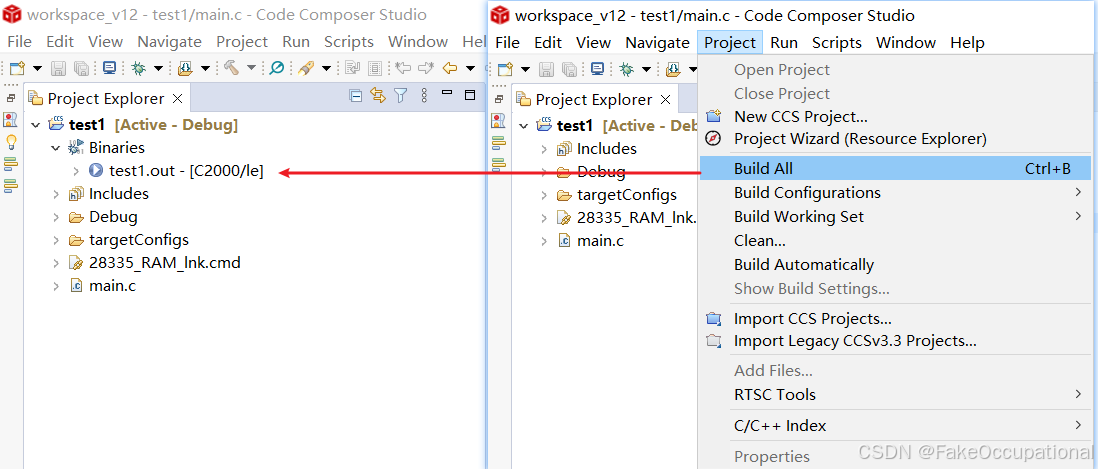Open terminal monitor icon in window showing Binaries
The width and height of the screenshot is (1098, 469).
[109, 68]
